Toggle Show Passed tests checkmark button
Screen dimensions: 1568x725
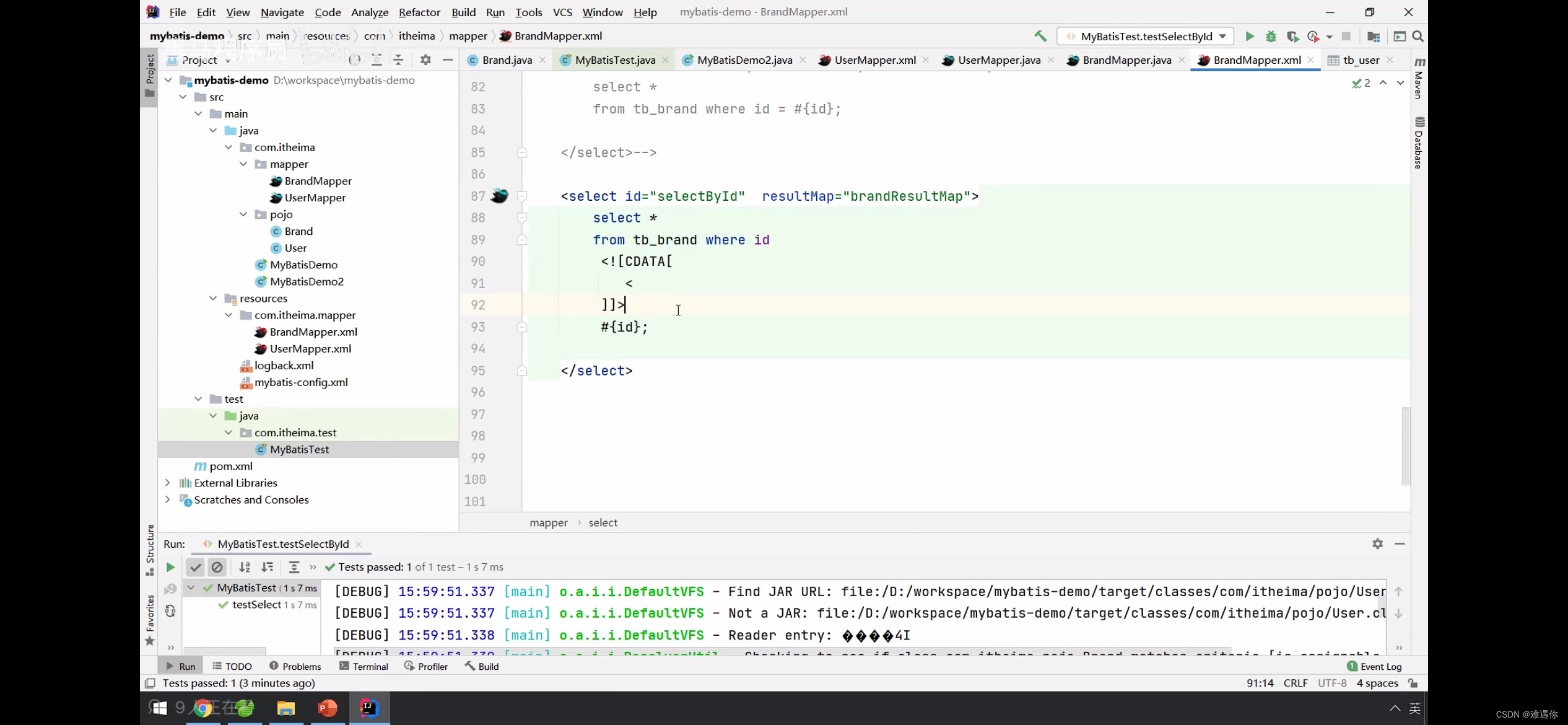[195, 567]
